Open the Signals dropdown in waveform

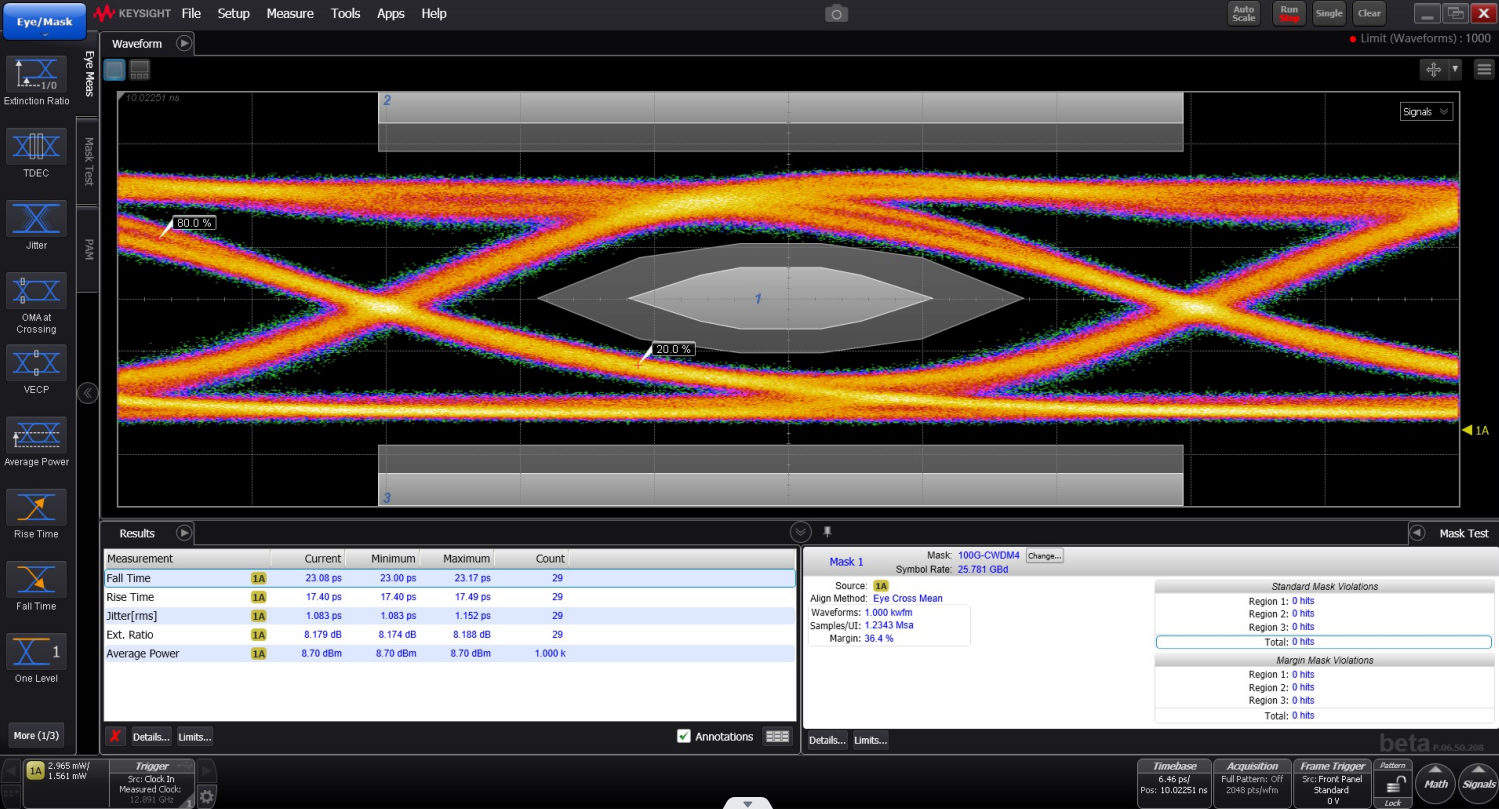pyautogui.click(x=1426, y=112)
